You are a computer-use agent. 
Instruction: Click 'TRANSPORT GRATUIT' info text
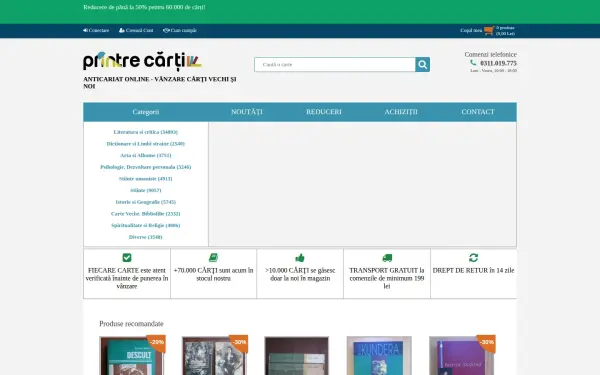pyautogui.click(x=387, y=278)
